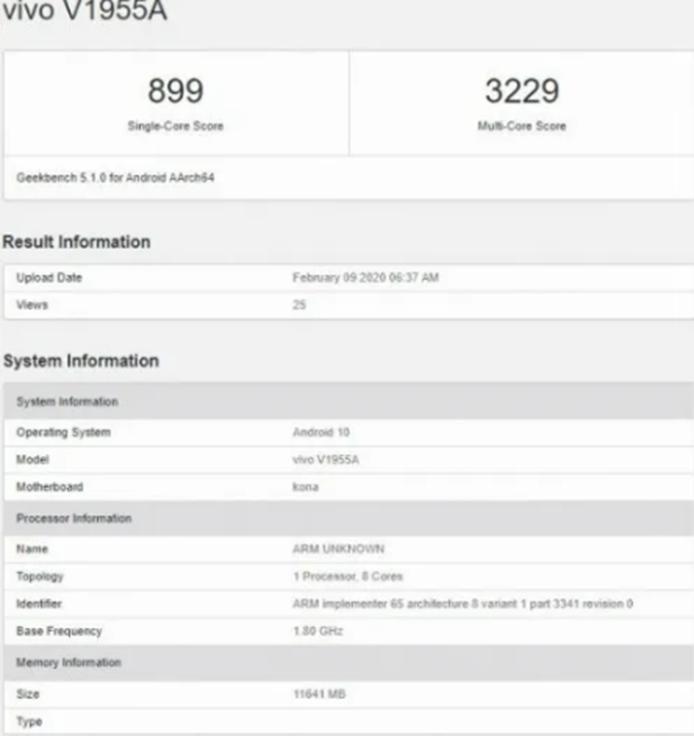
Task: Select the ARM UNKNOWN processor name
Action: (x=338, y=549)
